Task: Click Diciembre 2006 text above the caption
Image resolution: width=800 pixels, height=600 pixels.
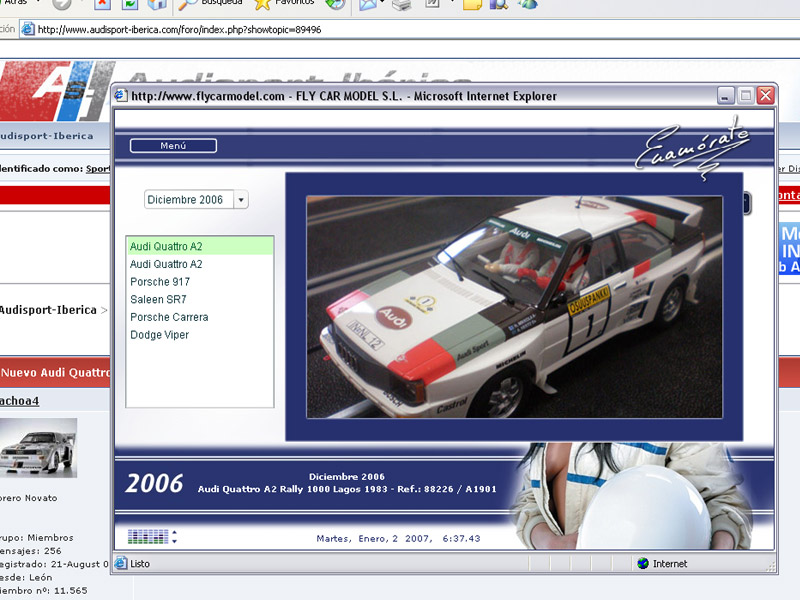Action: point(347,477)
